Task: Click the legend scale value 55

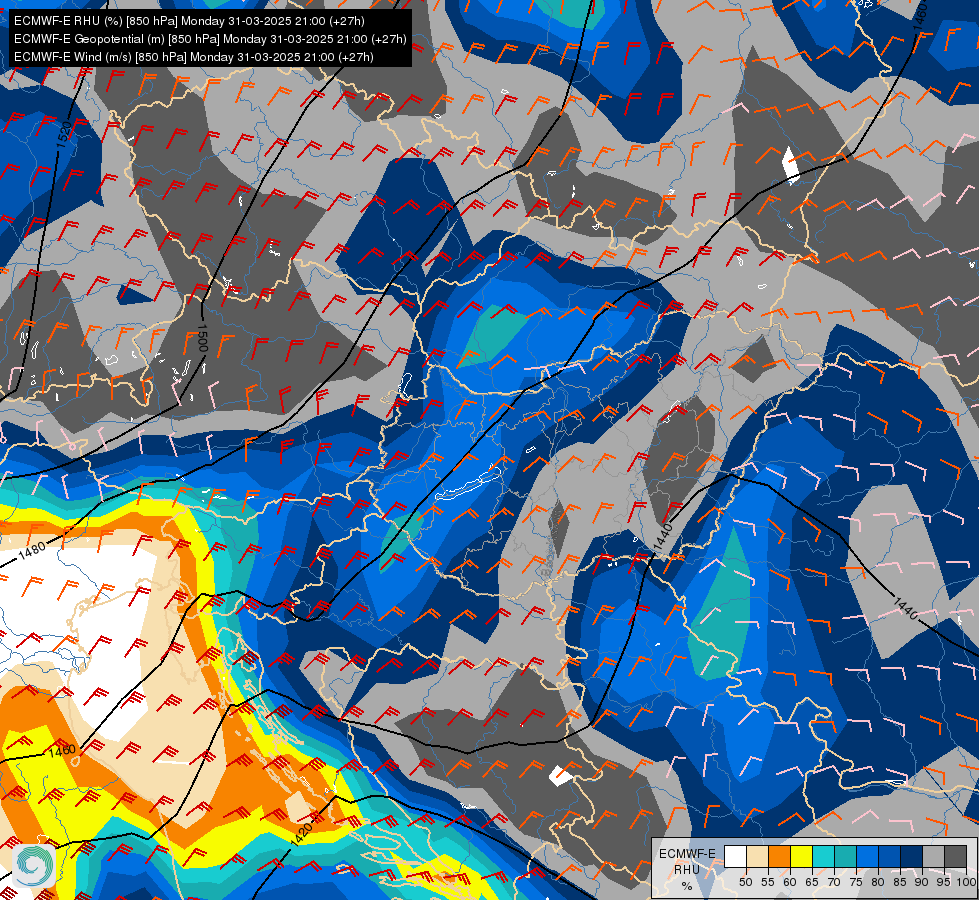Action: [x=767, y=882]
